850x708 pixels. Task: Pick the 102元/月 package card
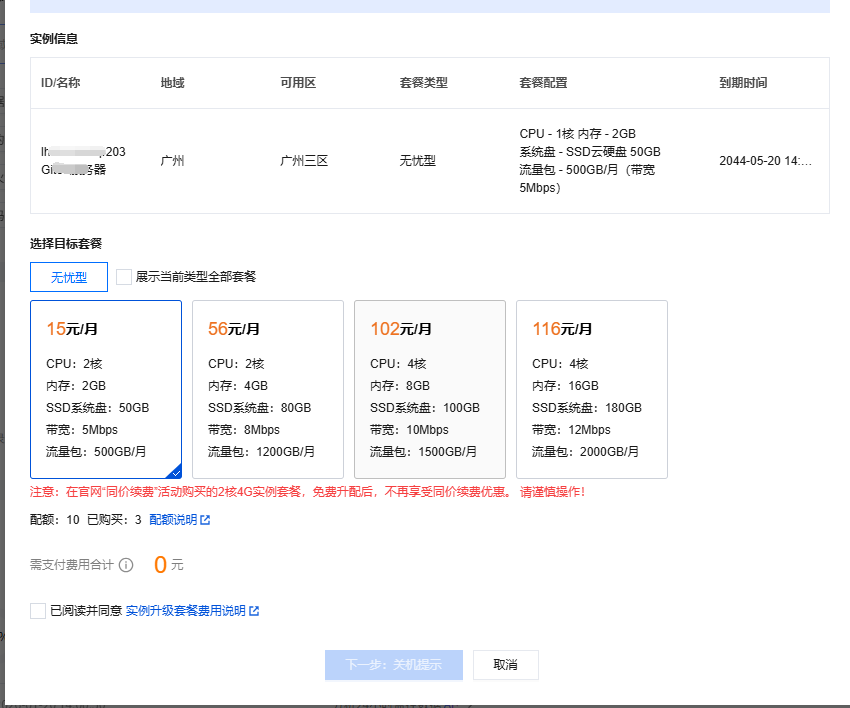(430, 389)
